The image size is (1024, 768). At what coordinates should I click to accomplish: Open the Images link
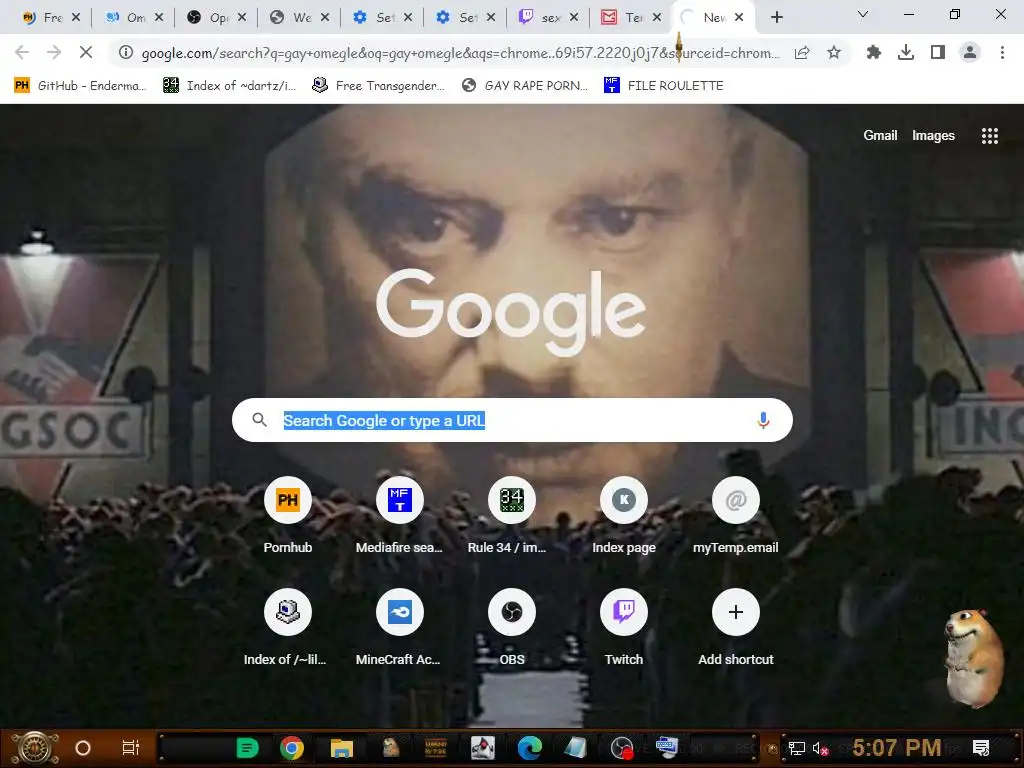click(933, 135)
